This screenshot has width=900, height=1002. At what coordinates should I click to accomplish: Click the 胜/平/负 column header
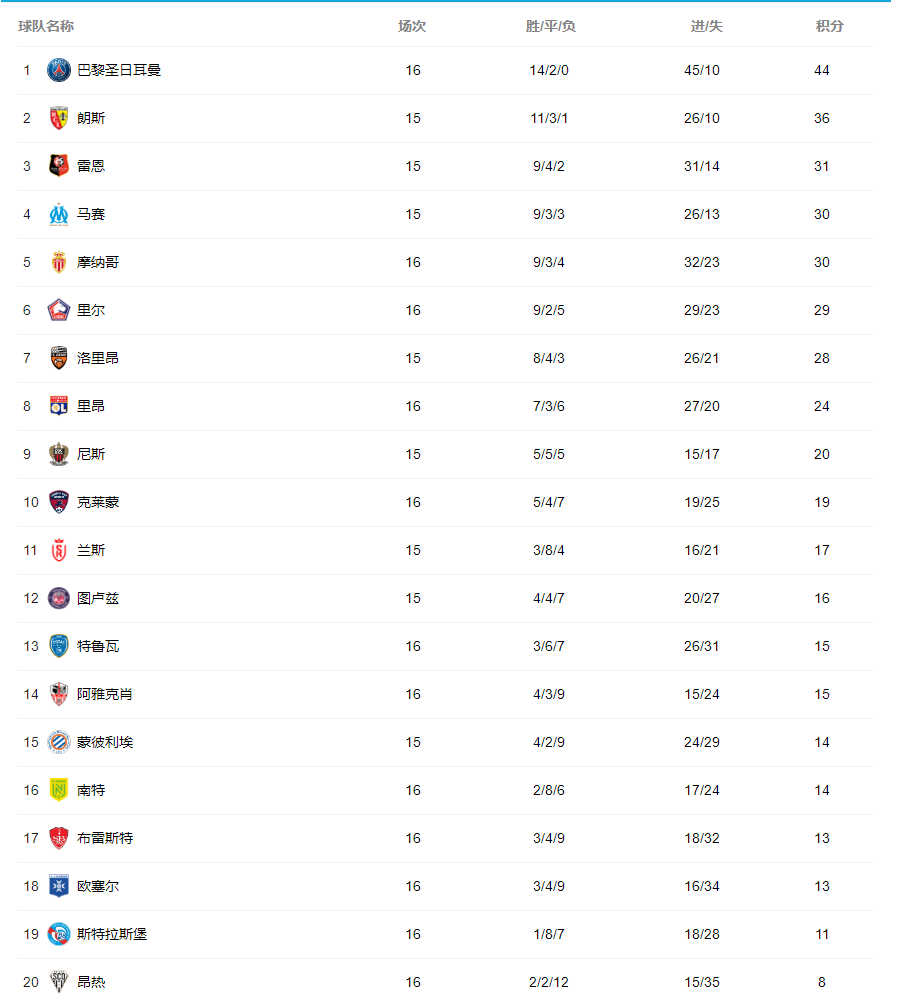click(x=550, y=26)
